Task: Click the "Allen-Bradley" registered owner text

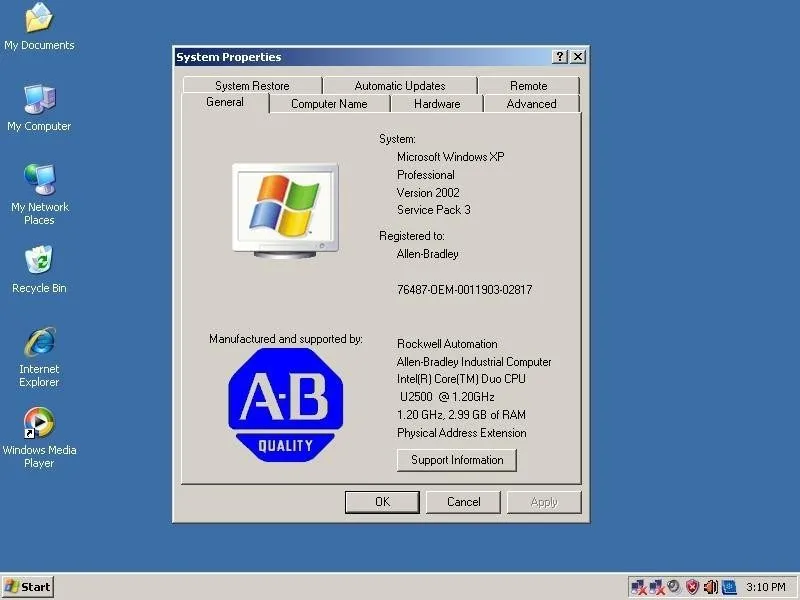Action: coord(428,254)
